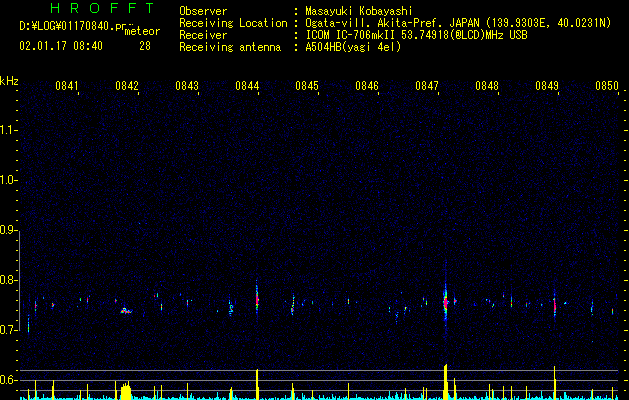Click the kHz axis unit label
The width and height of the screenshot is (629, 400).
coord(9,81)
